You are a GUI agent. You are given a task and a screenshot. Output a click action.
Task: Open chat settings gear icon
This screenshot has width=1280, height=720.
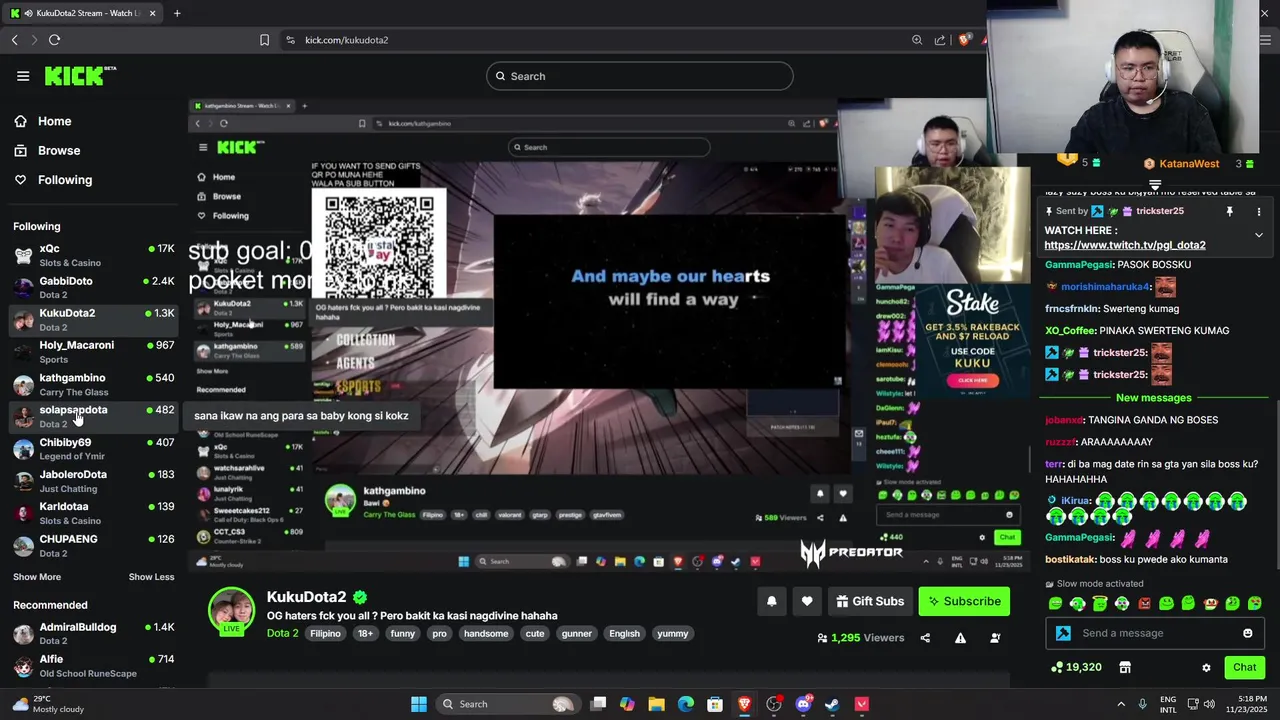coord(1206,667)
